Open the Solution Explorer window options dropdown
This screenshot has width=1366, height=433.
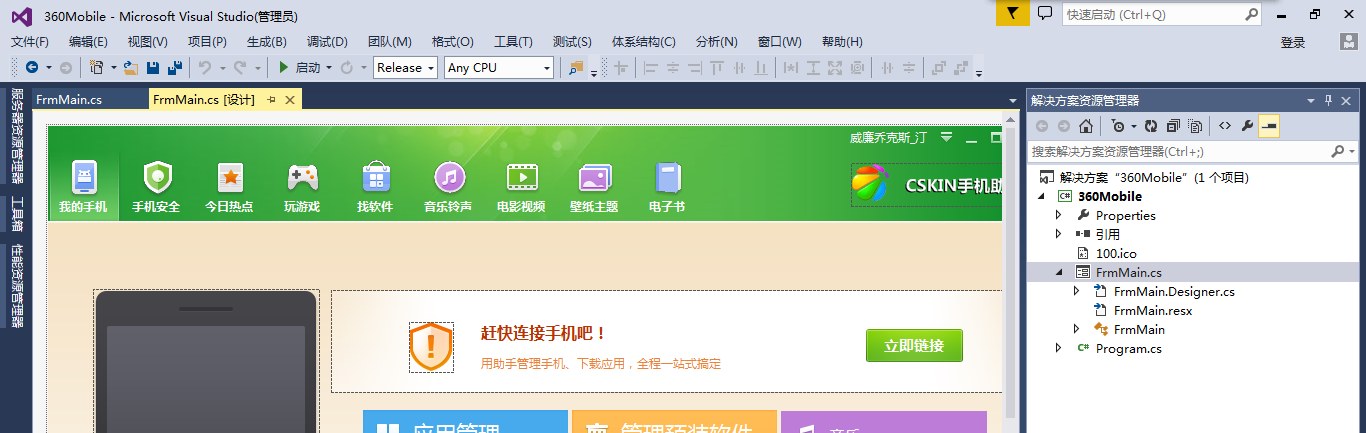click(1311, 101)
